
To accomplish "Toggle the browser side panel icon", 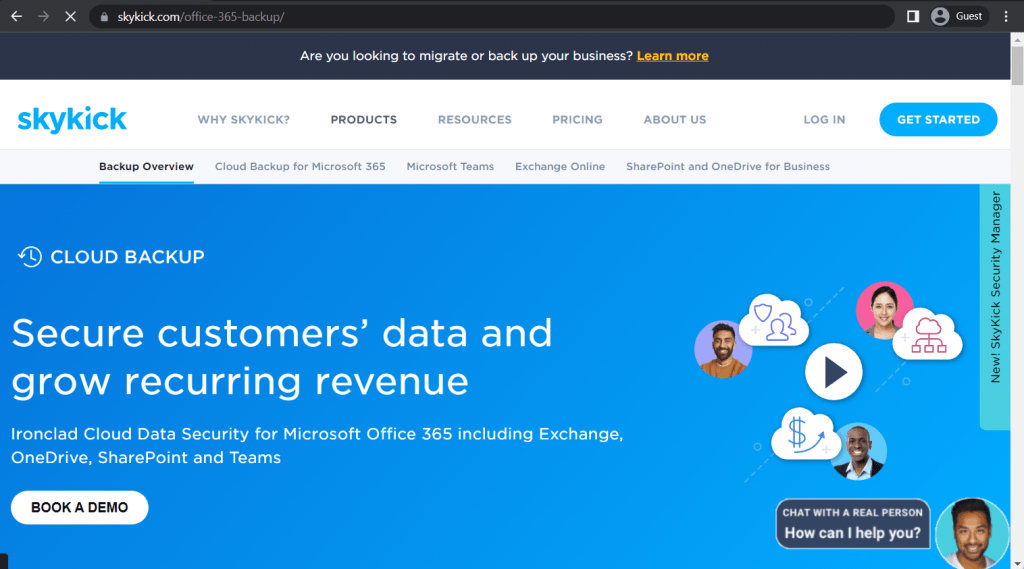I will (913, 16).
